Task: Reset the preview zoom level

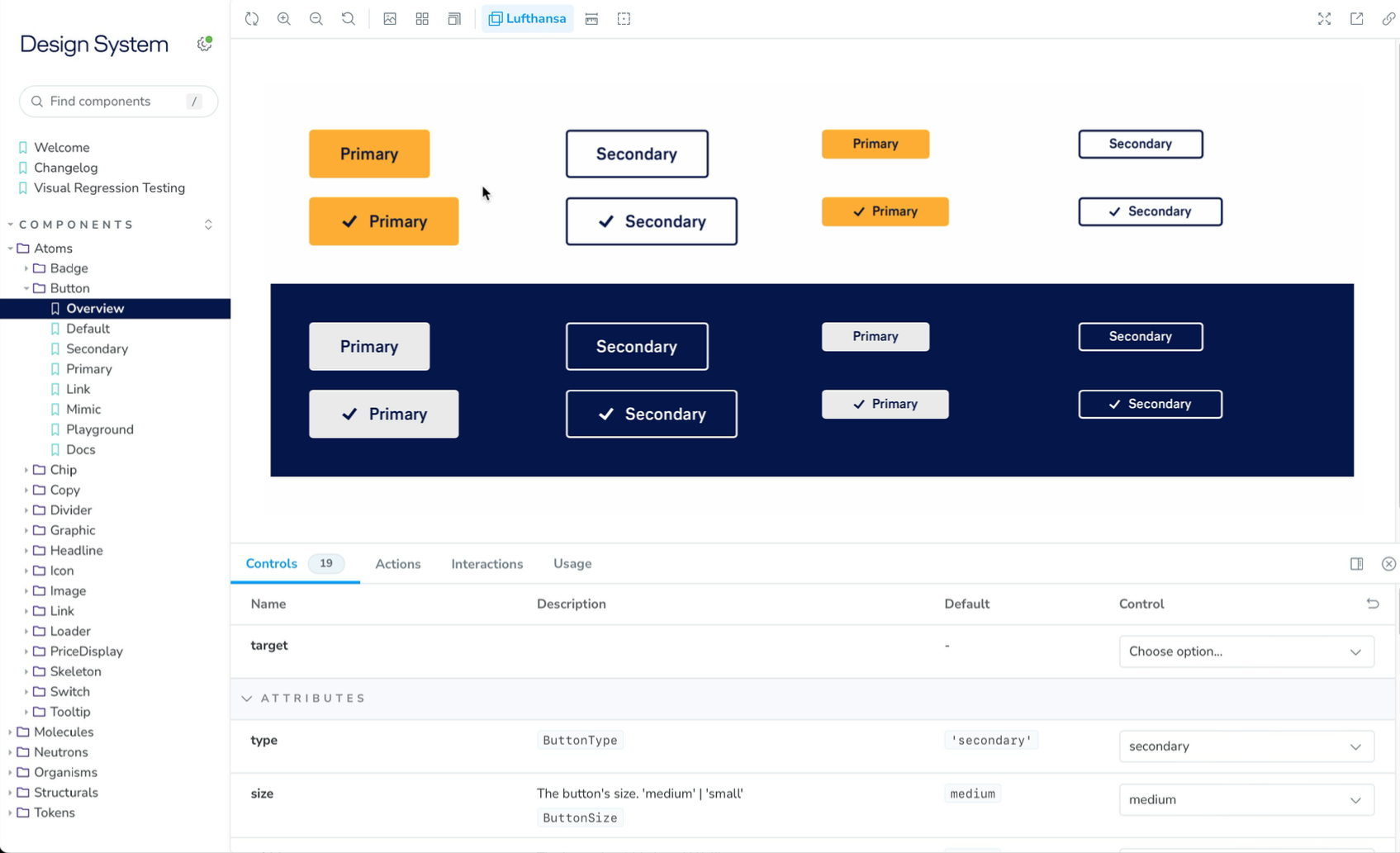Action: [x=349, y=19]
